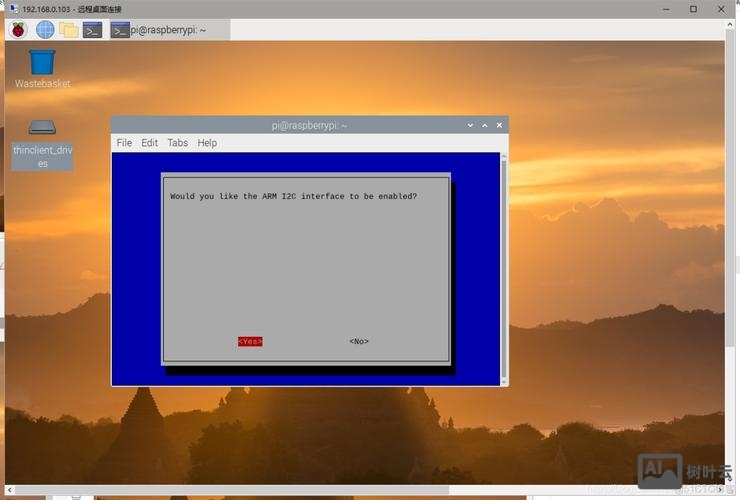The width and height of the screenshot is (740, 500).
Task: Open the Help menu in terminal
Action: coord(207,143)
